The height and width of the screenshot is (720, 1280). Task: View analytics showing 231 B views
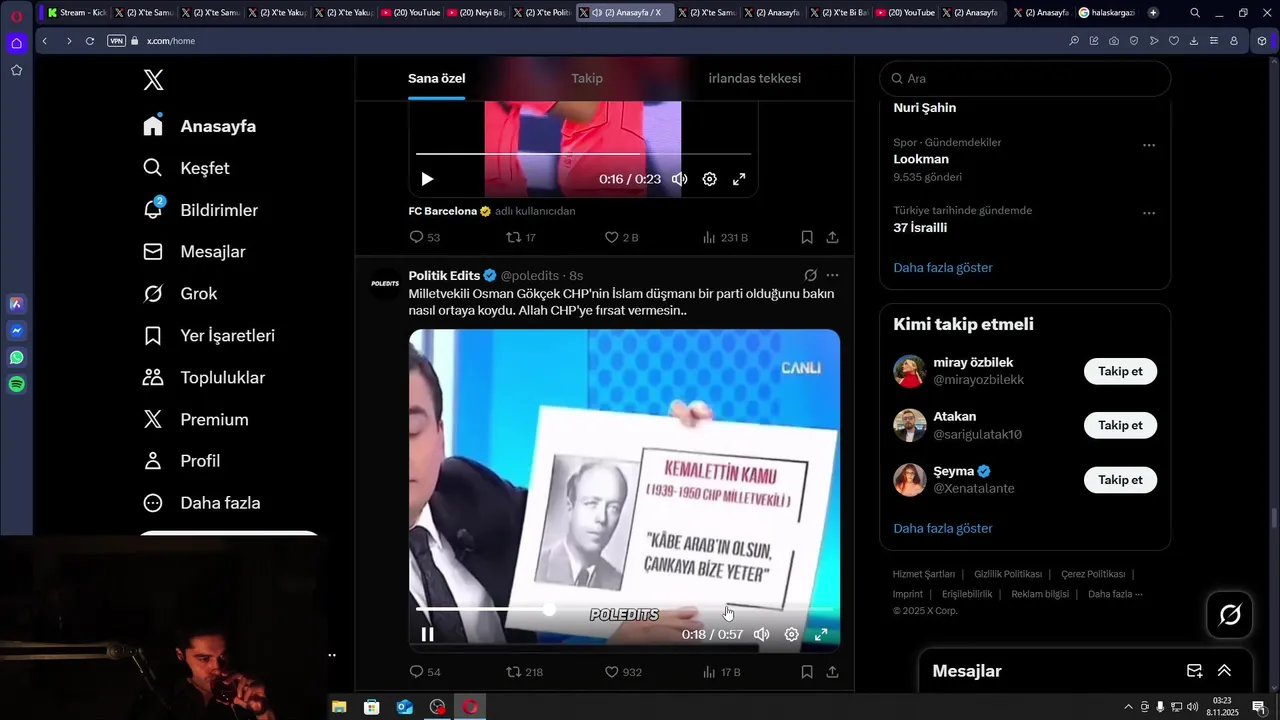(725, 237)
